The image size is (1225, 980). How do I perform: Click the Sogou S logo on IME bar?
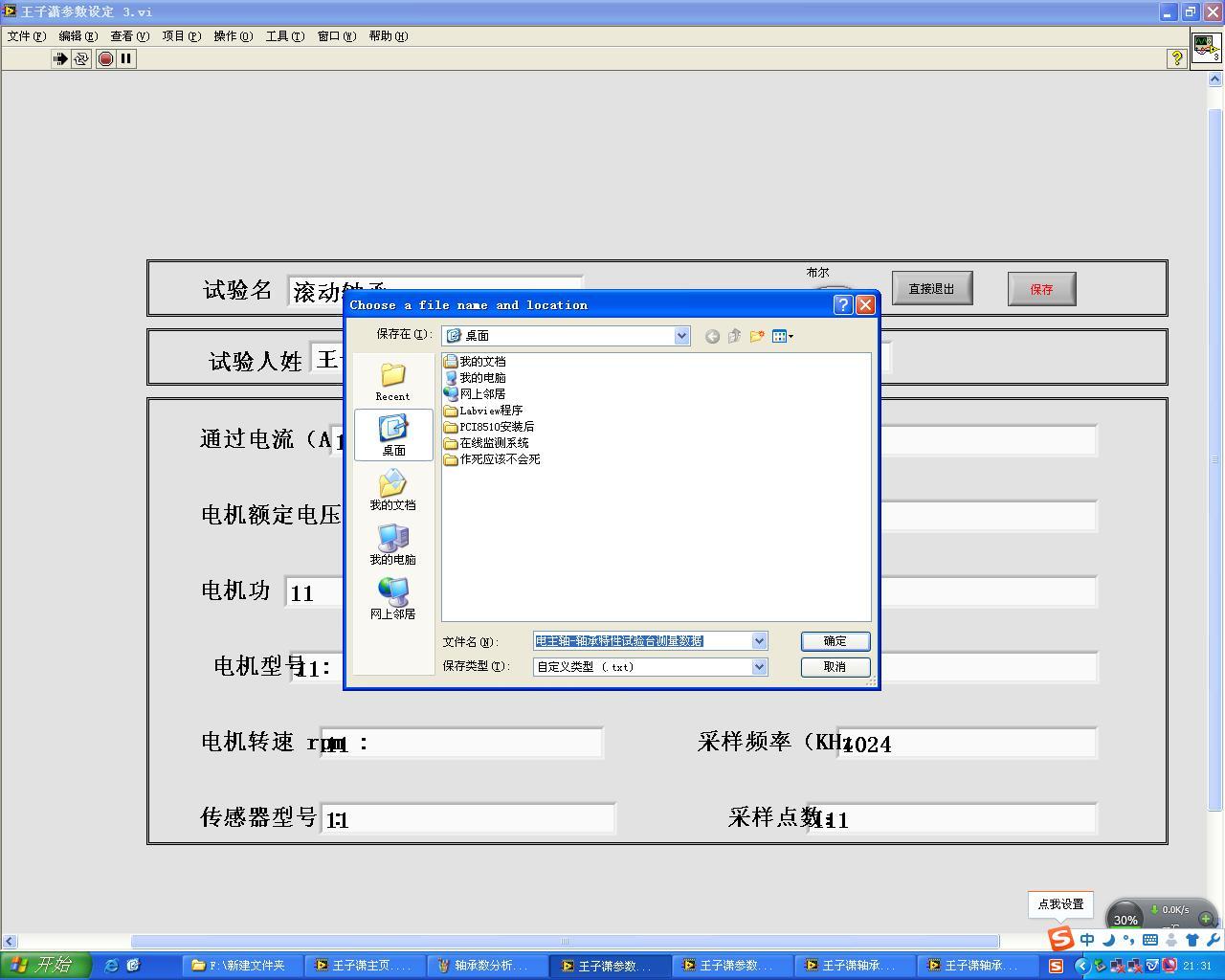(1059, 939)
